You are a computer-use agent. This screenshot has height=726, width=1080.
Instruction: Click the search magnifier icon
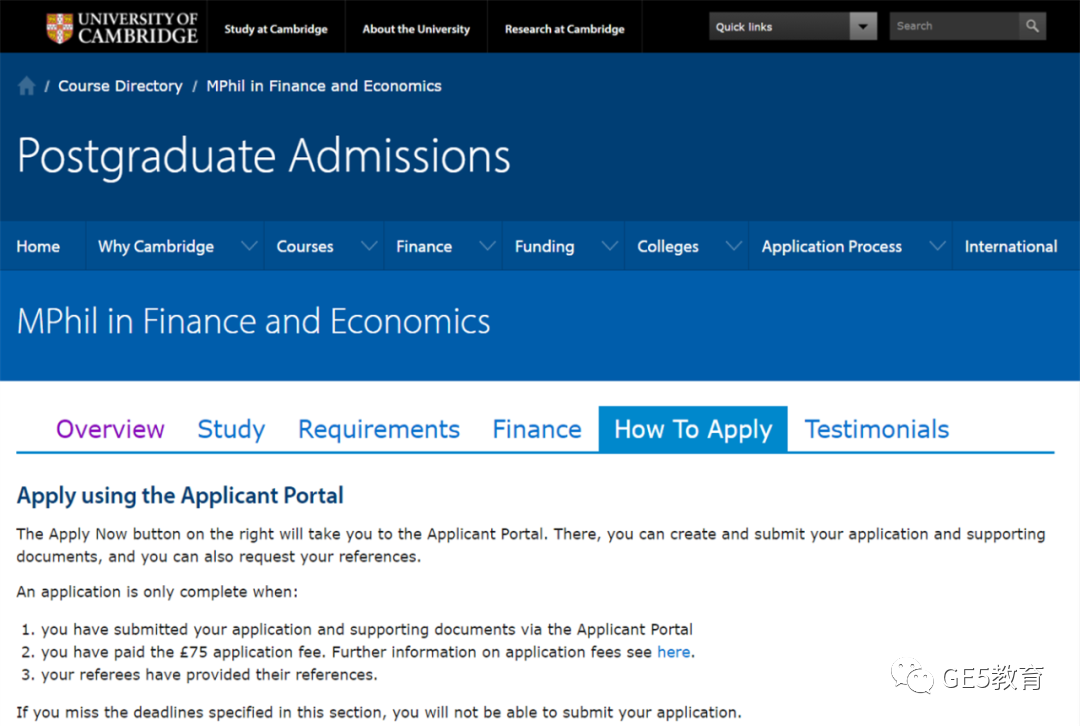click(1032, 26)
